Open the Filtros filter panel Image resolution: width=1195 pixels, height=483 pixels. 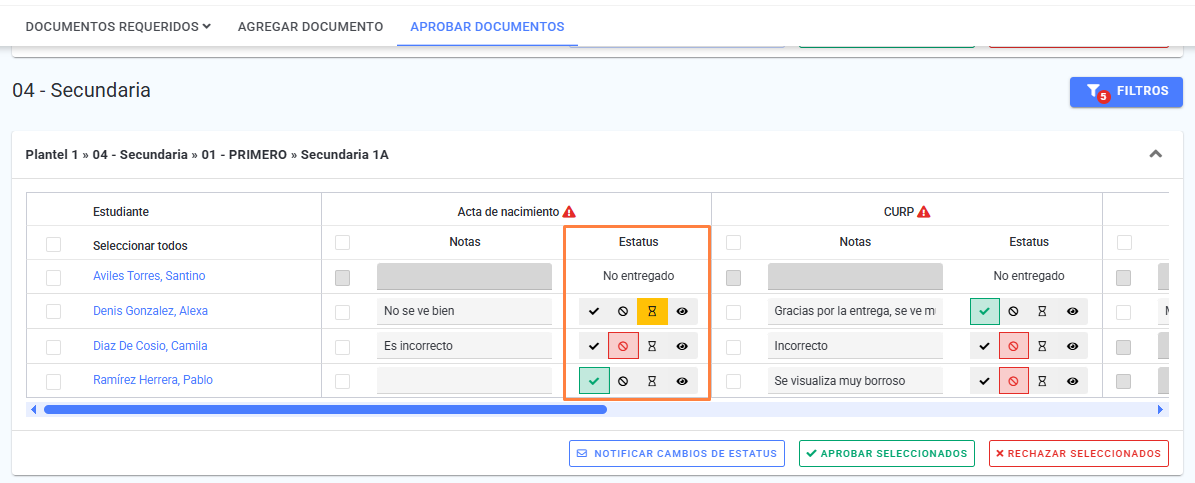click(1126, 91)
